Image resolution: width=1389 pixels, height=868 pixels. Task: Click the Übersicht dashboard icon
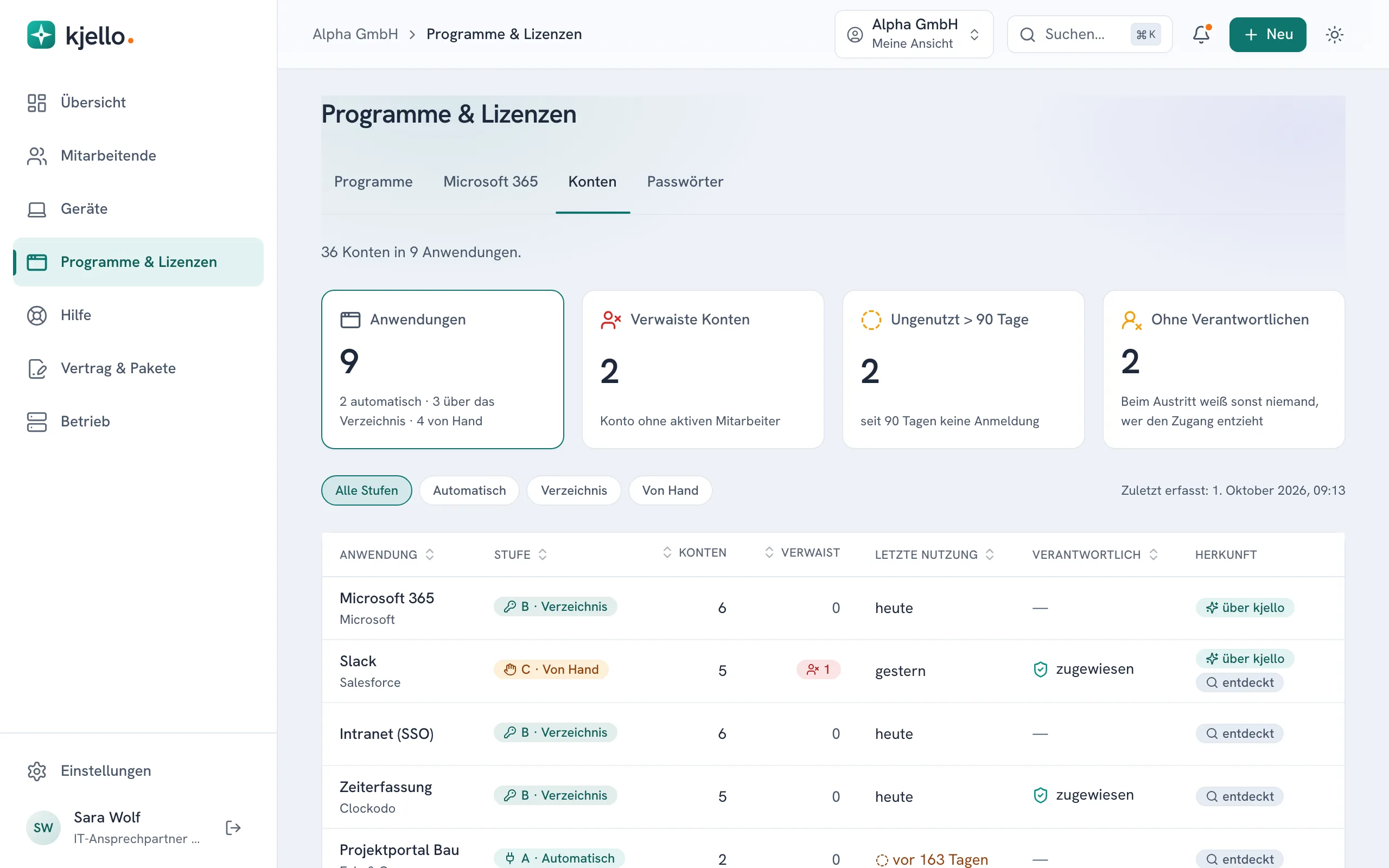point(37,103)
